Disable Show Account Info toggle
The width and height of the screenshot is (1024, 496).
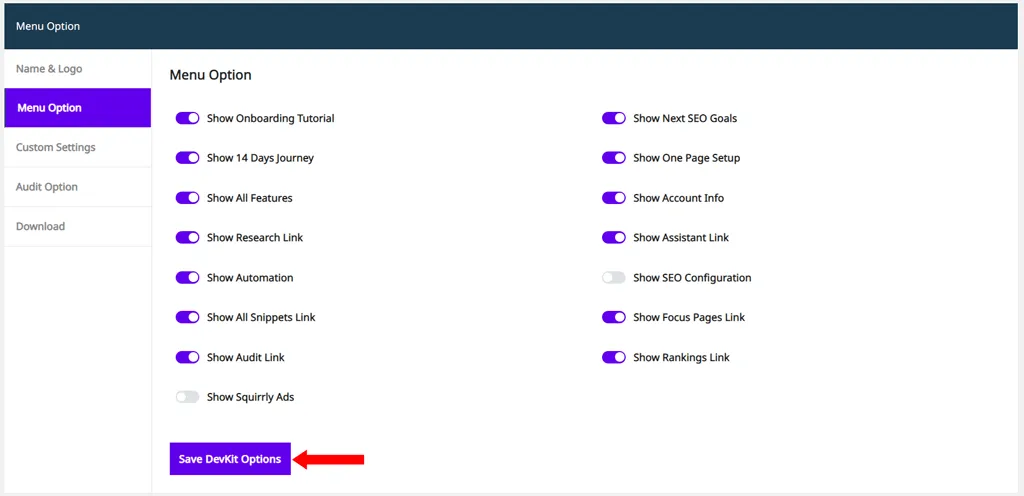click(614, 198)
